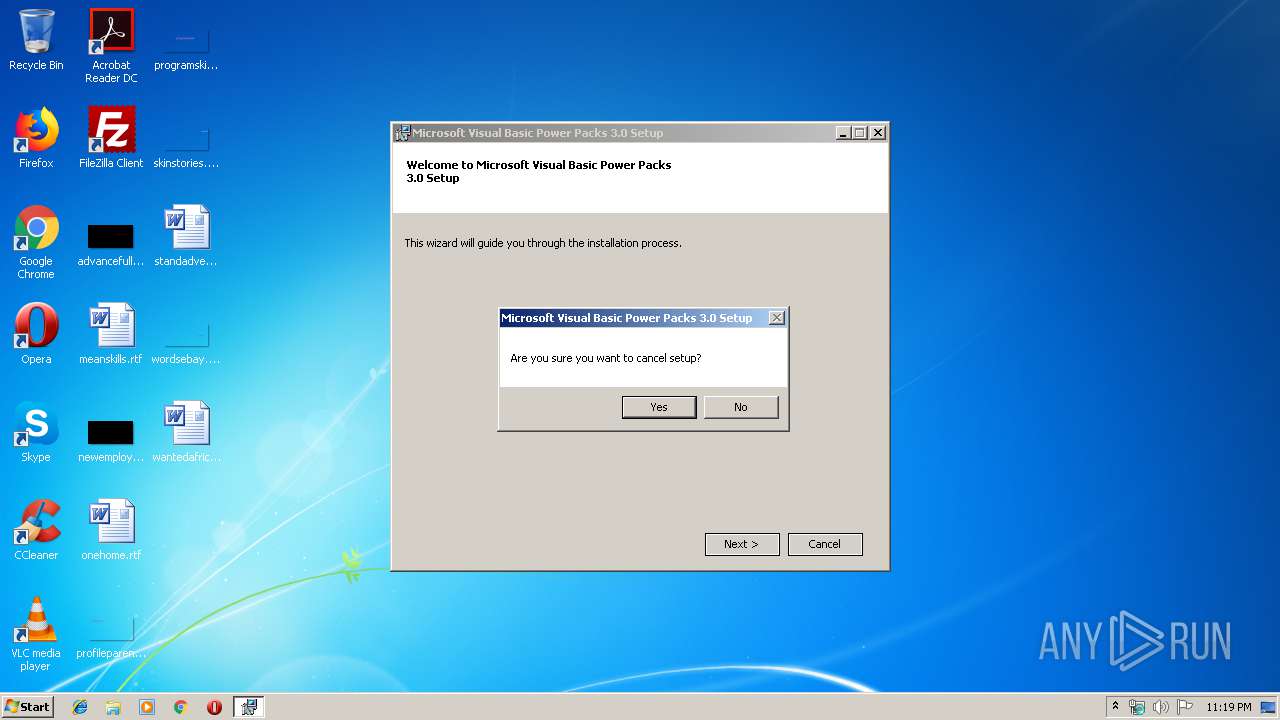Image resolution: width=1280 pixels, height=720 pixels.
Task: Select the wordsebay desktop file
Action: (186, 342)
